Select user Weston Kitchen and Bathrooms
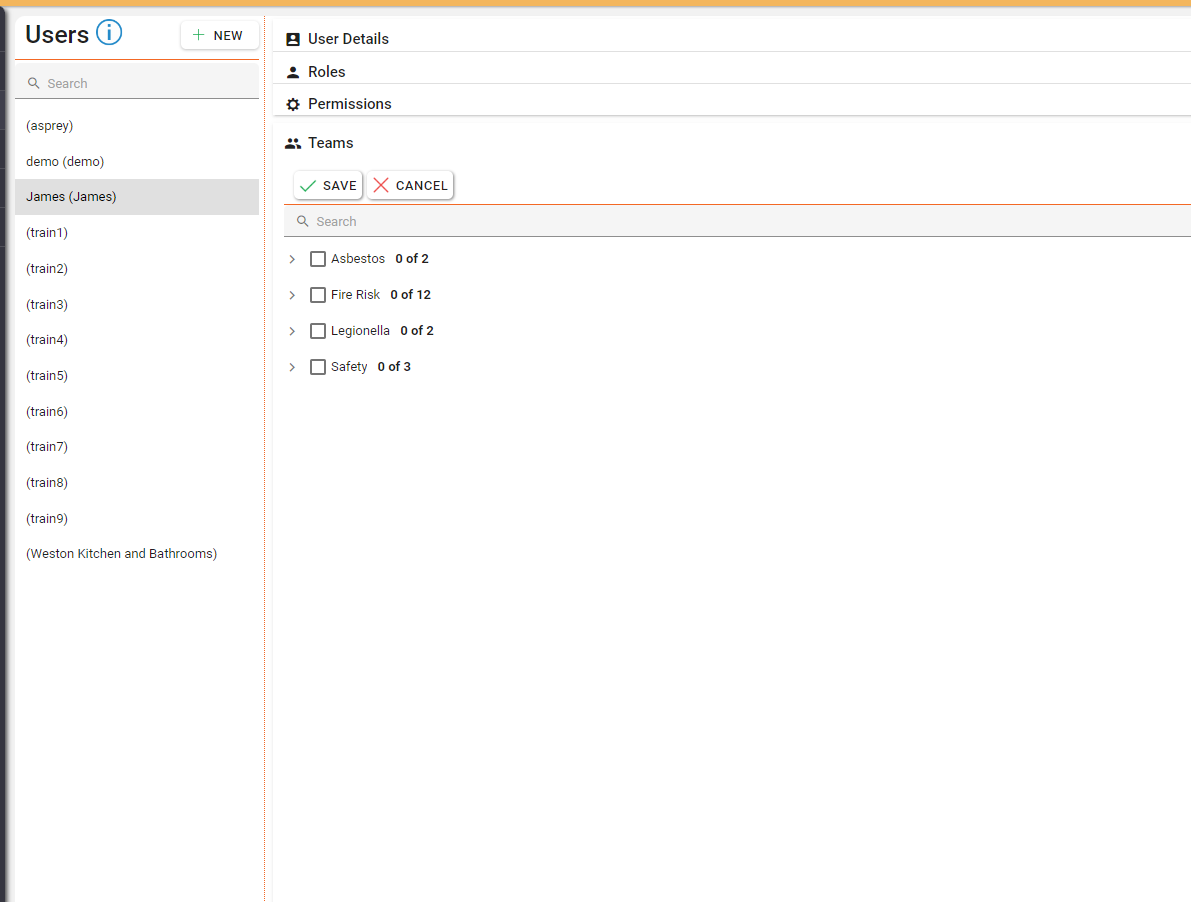Screen dimensions: 1191x902 121,554
